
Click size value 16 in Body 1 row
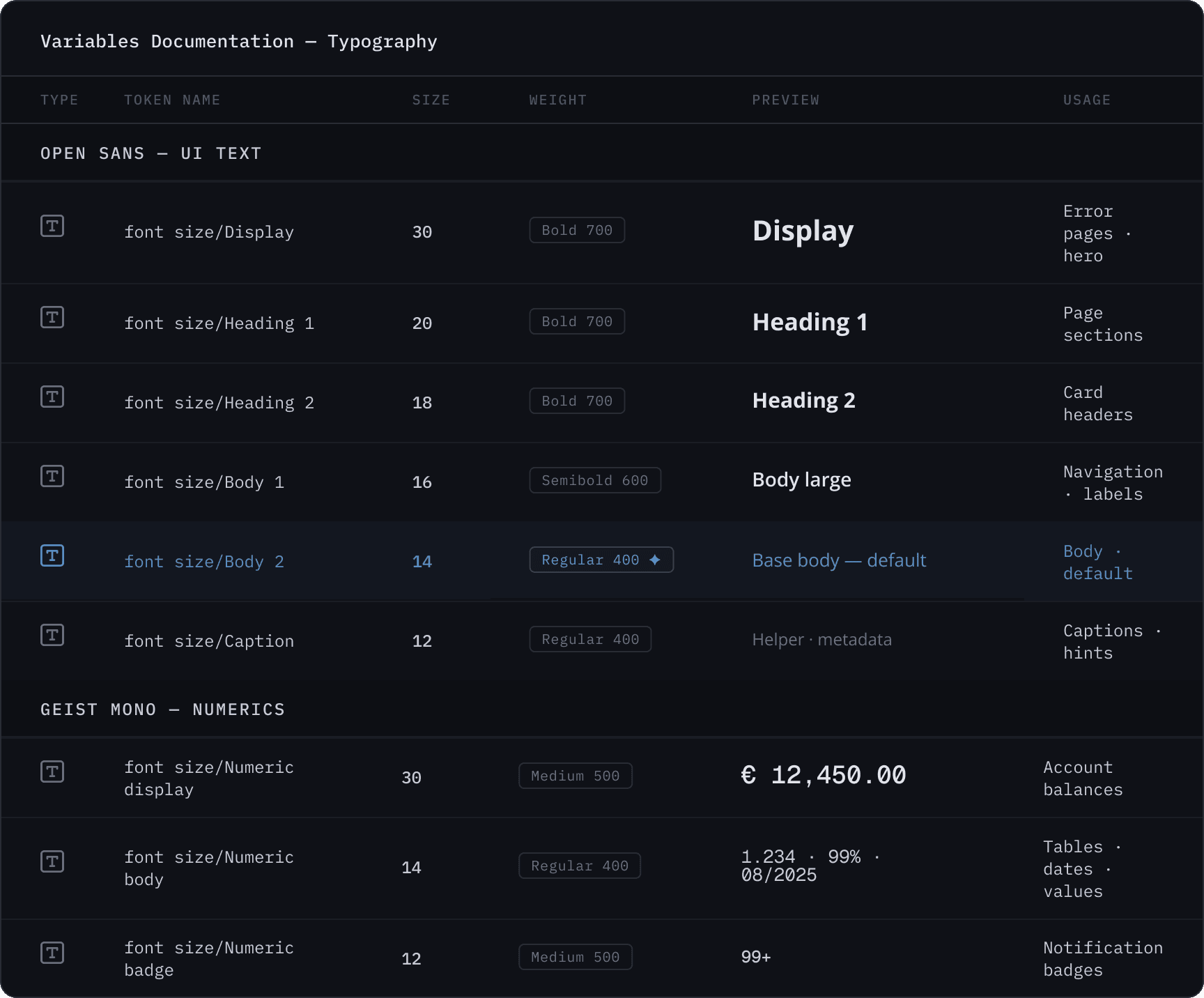(x=422, y=482)
